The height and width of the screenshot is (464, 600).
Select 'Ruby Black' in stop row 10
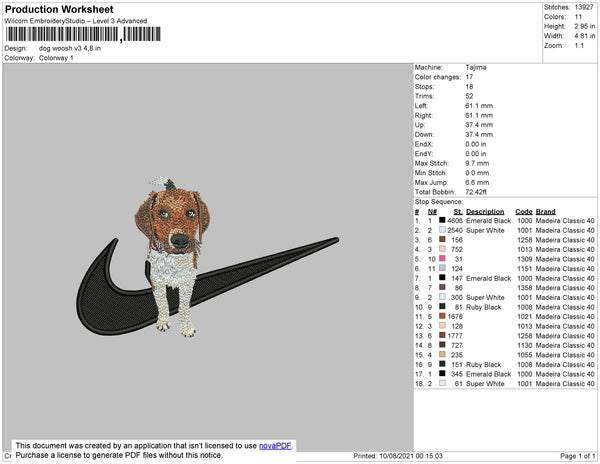coord(484,307)
